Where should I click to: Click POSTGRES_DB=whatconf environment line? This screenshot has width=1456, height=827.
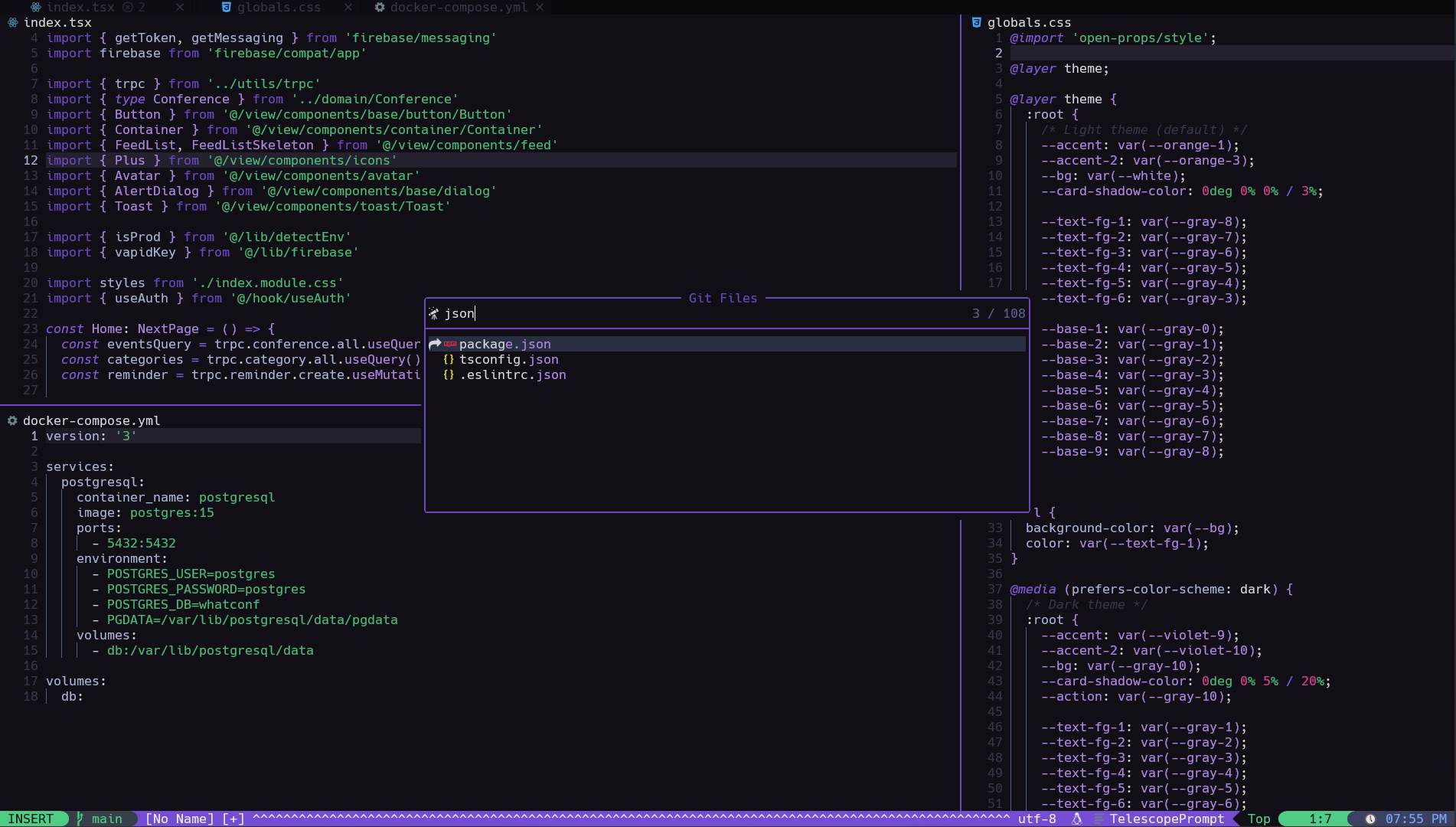point(183,604)
